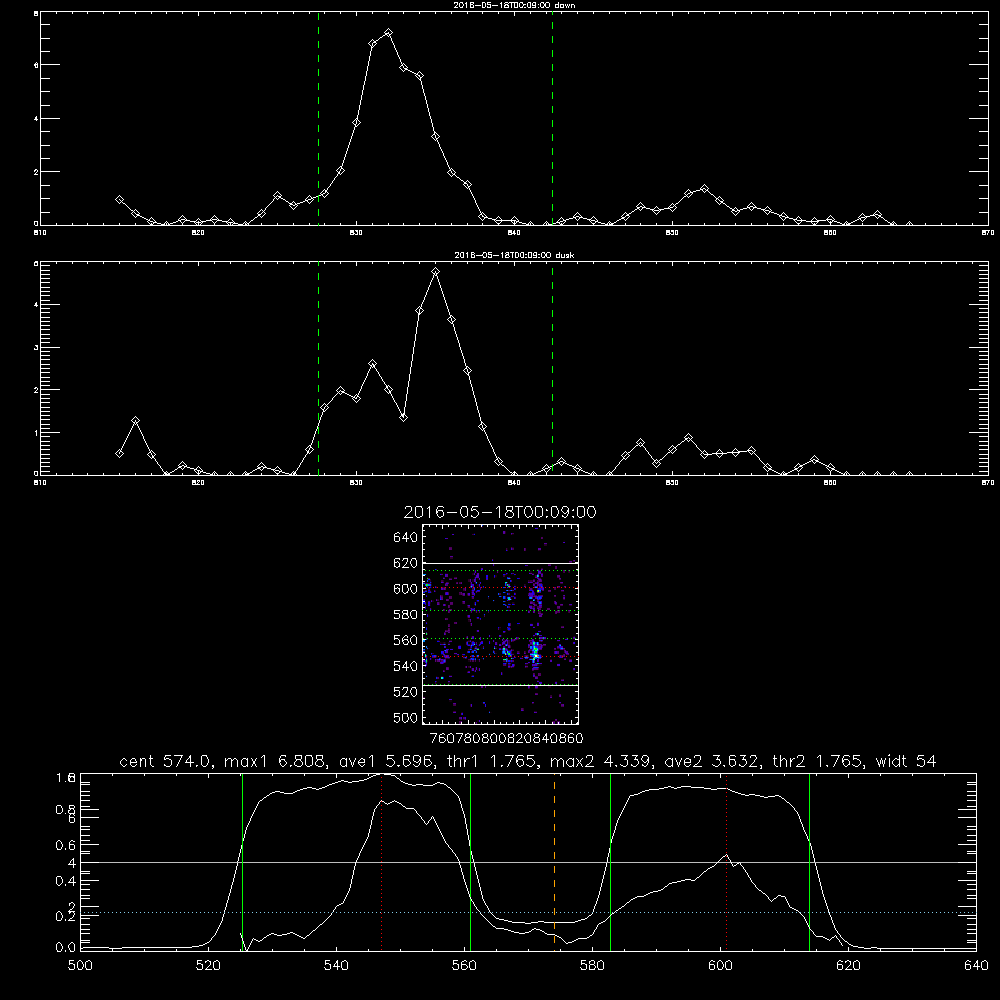Click the blue dotted threshold line in bottom plot
Viewport: 1000px width, 1000px height.
tap(528, 913)
